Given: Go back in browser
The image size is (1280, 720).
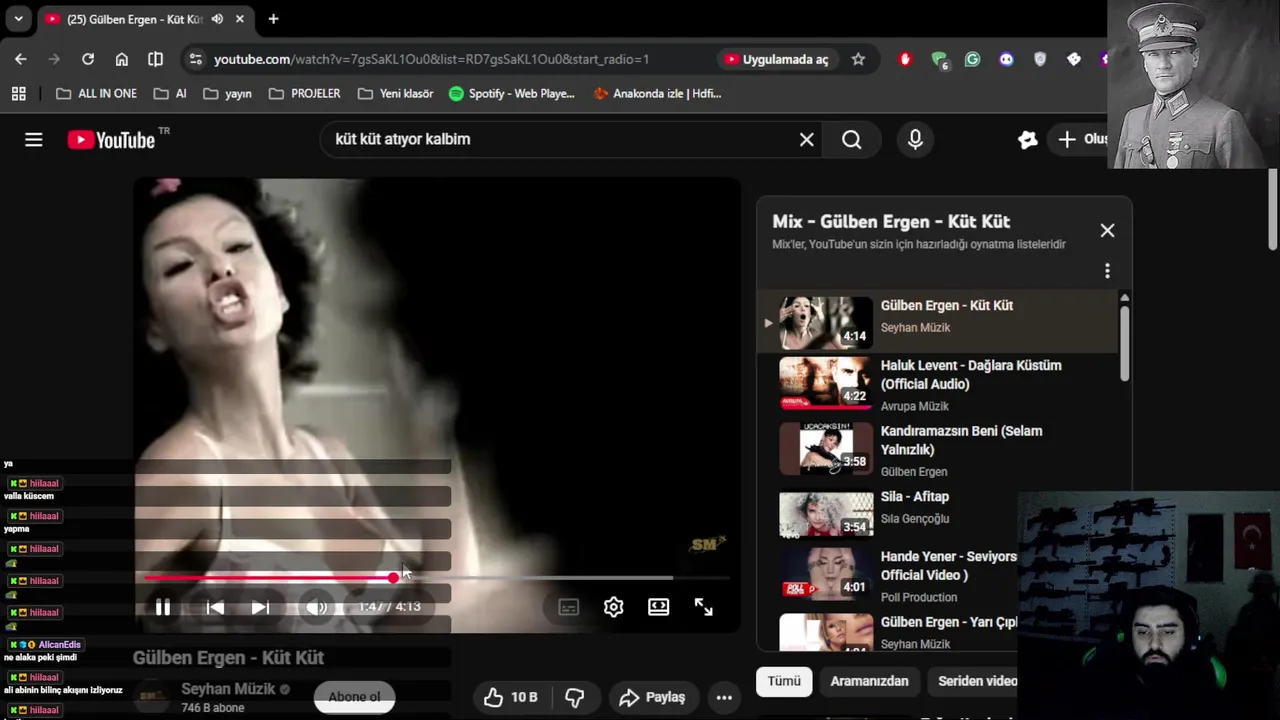Looking at the screenshot, I should (x=21, y=59).
